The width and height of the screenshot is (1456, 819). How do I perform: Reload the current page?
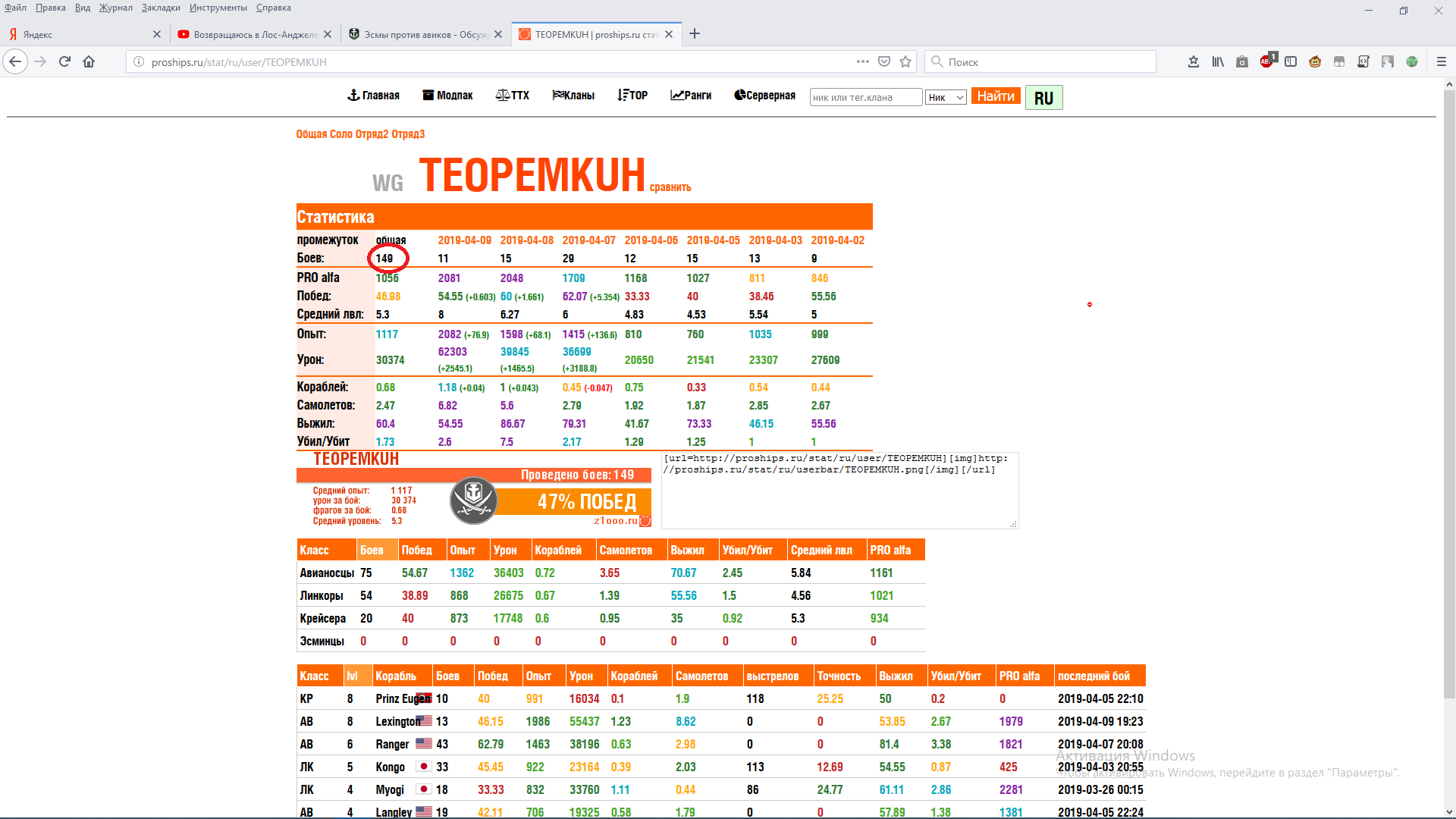[64, 61]
